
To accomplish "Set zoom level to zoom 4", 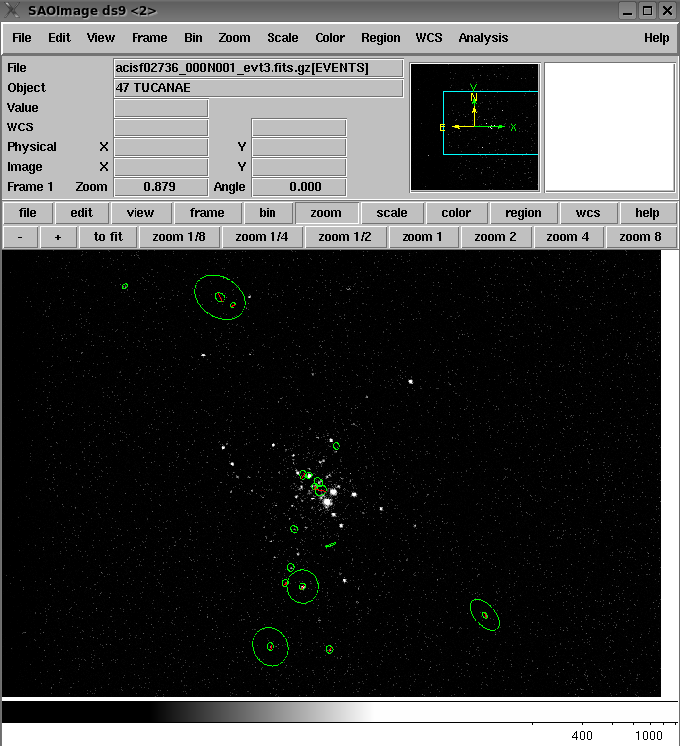I will (568, 237).
